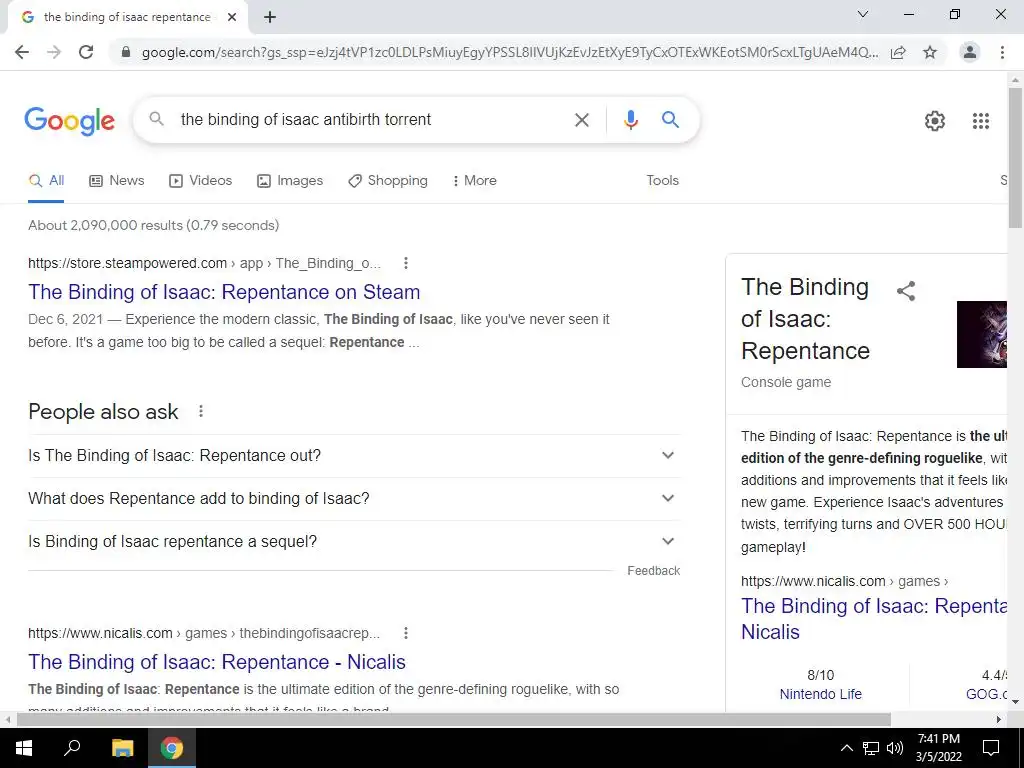Click the horizontal scrollbar thumb

[x=453, y=719]
